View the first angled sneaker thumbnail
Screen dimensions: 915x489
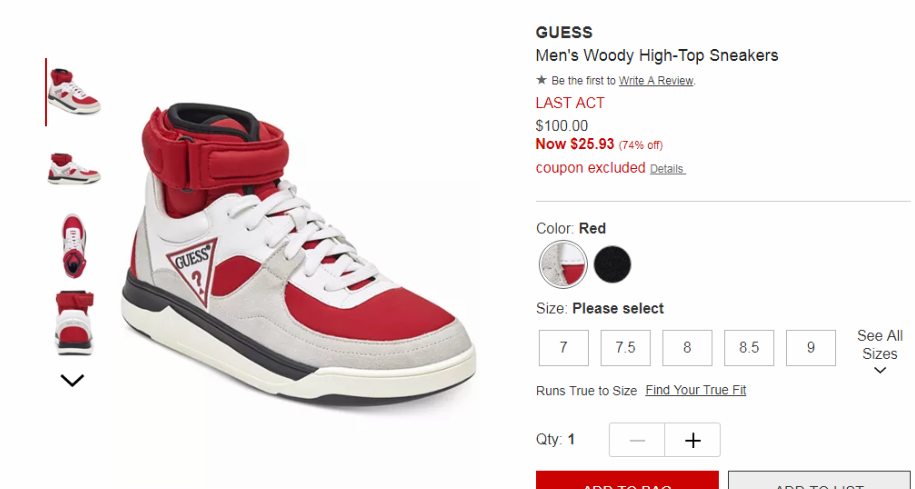pos(74,92)
